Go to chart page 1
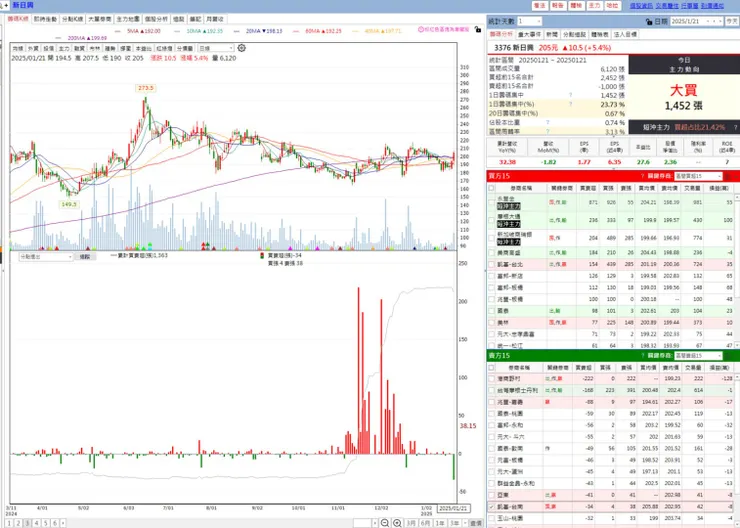The height and width of the screenshot is (528, 740). (x=9, y=523)
